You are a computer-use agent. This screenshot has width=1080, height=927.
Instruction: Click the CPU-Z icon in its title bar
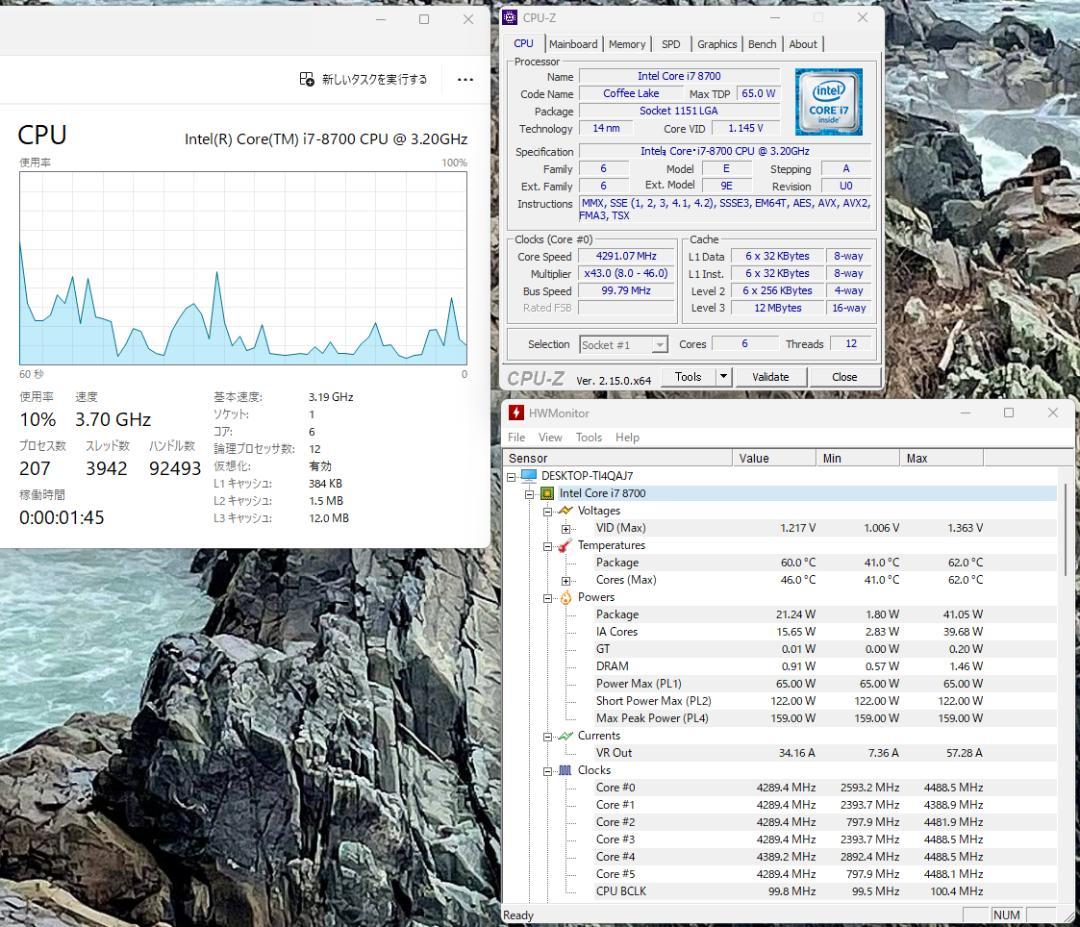(512, 17)
